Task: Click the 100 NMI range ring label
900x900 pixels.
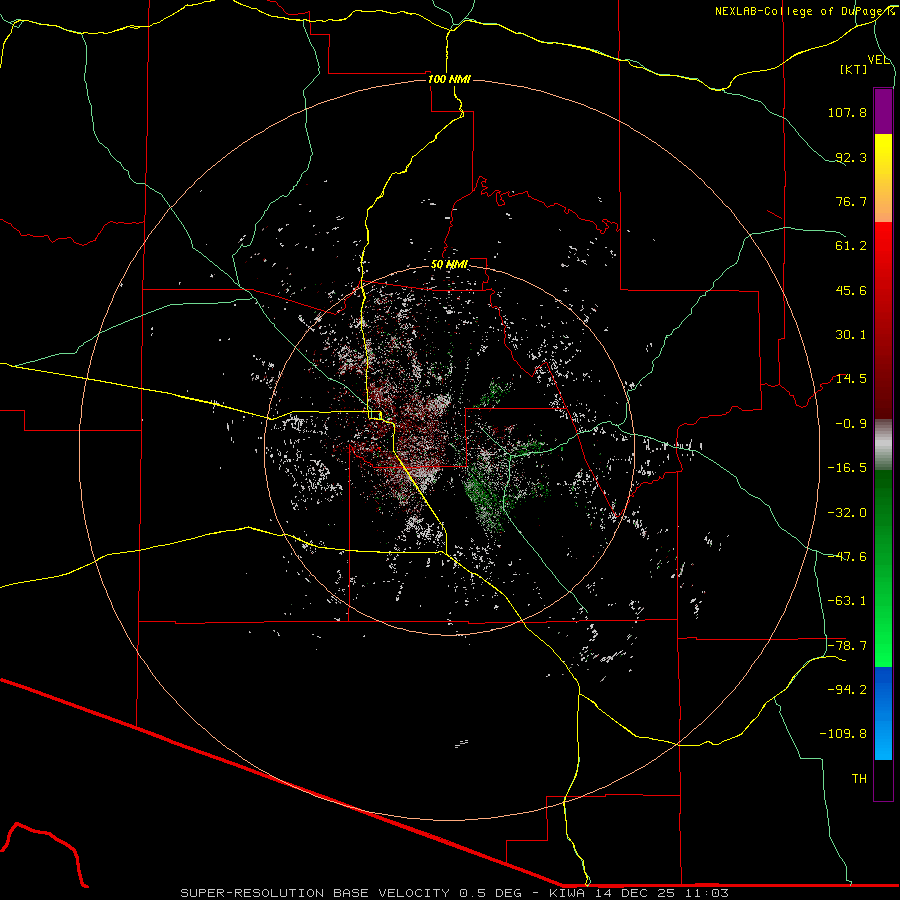Action: click(449, 79)
